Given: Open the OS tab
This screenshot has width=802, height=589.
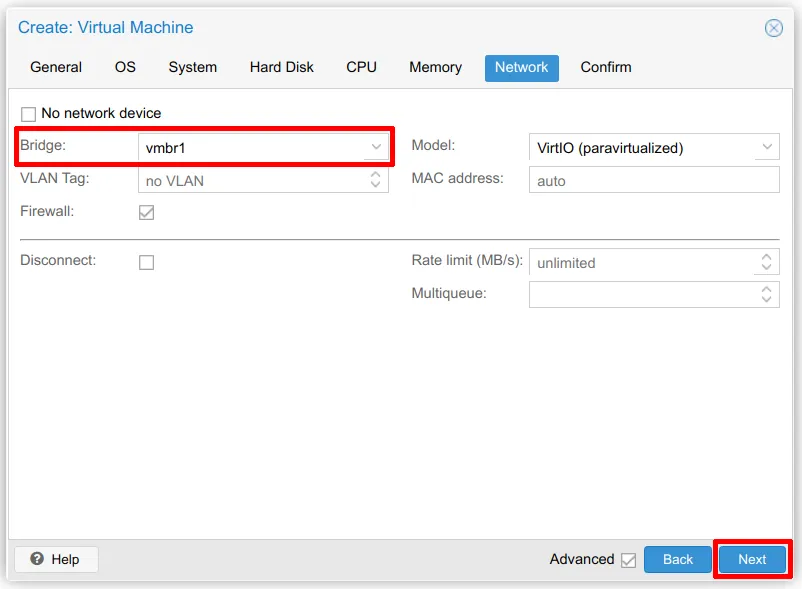Looking at the screenshot, I should (125, 67).
